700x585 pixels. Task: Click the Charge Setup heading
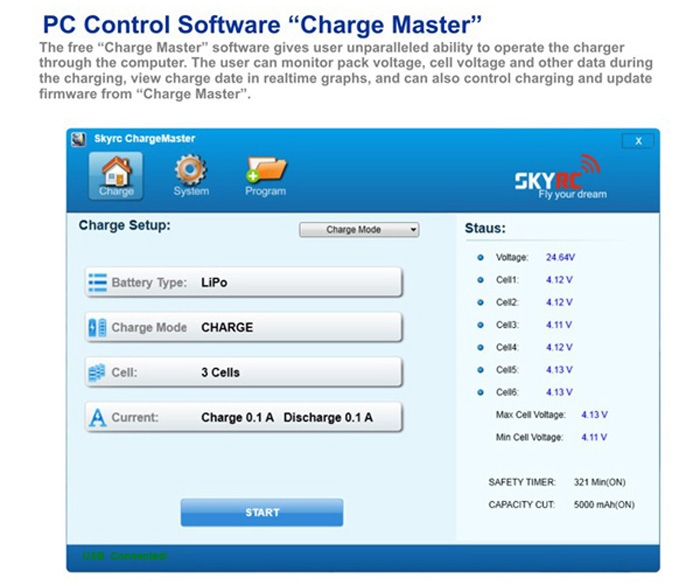tap(125, 225)
